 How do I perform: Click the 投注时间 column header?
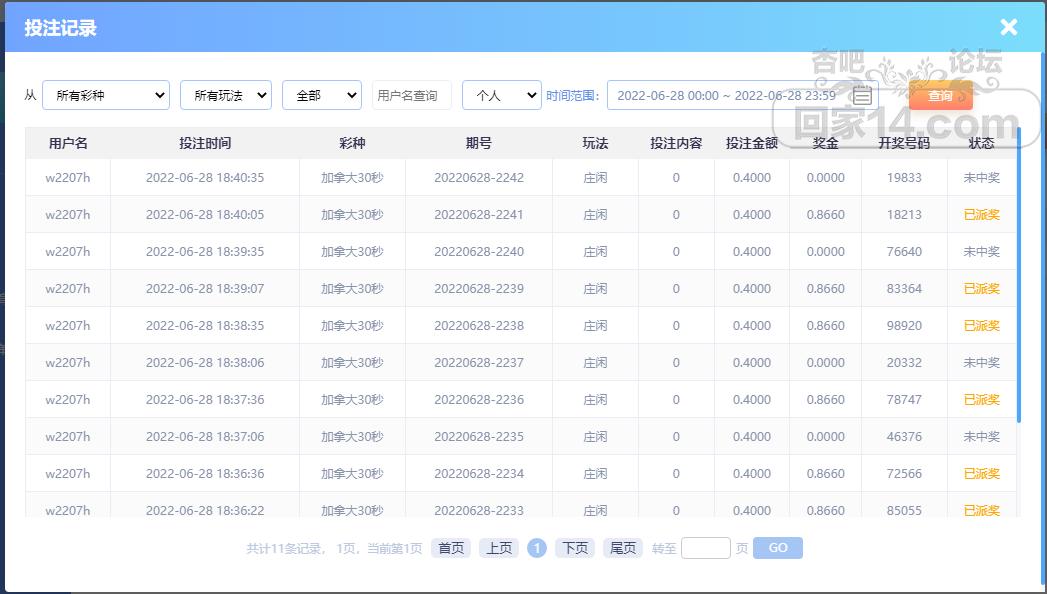pos(205,143)
